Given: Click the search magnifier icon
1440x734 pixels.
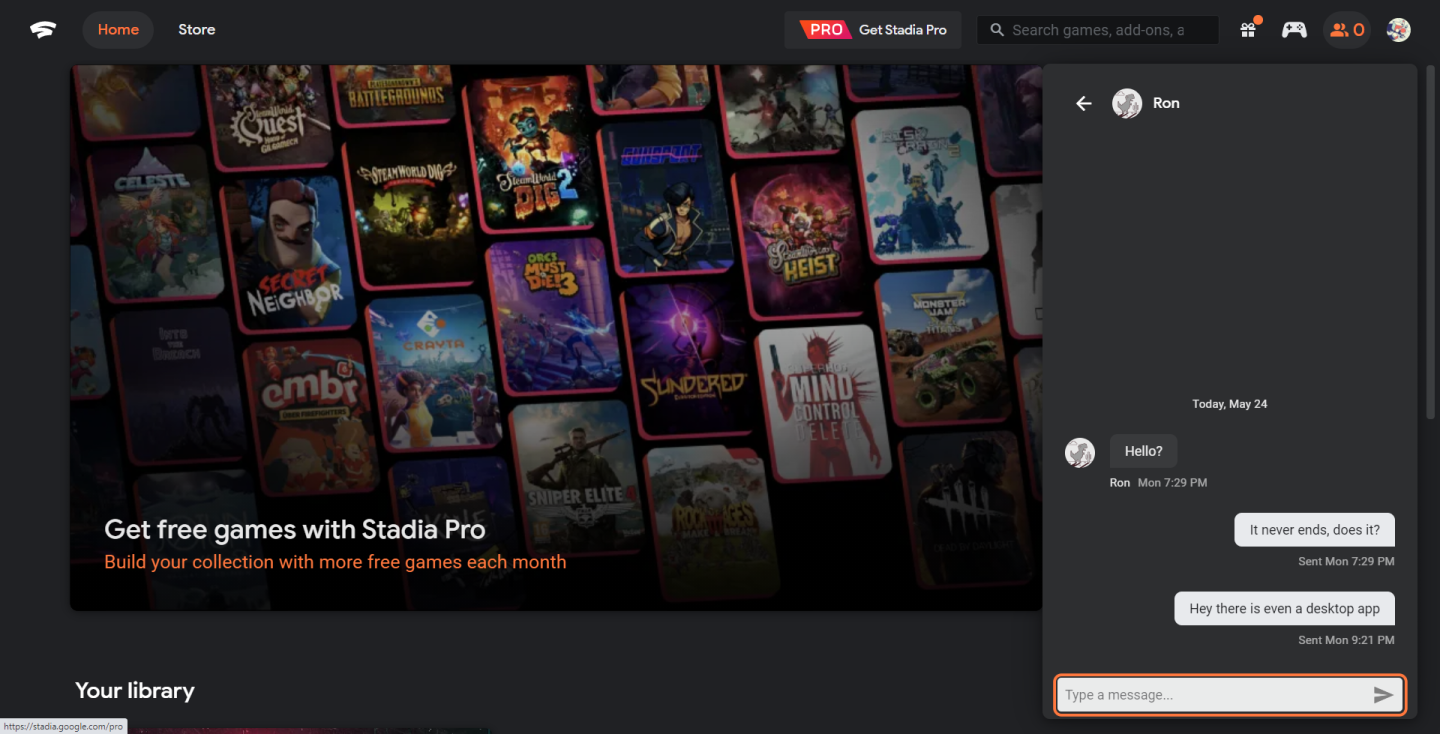Looking at the screenshot, I should point(996,30).
